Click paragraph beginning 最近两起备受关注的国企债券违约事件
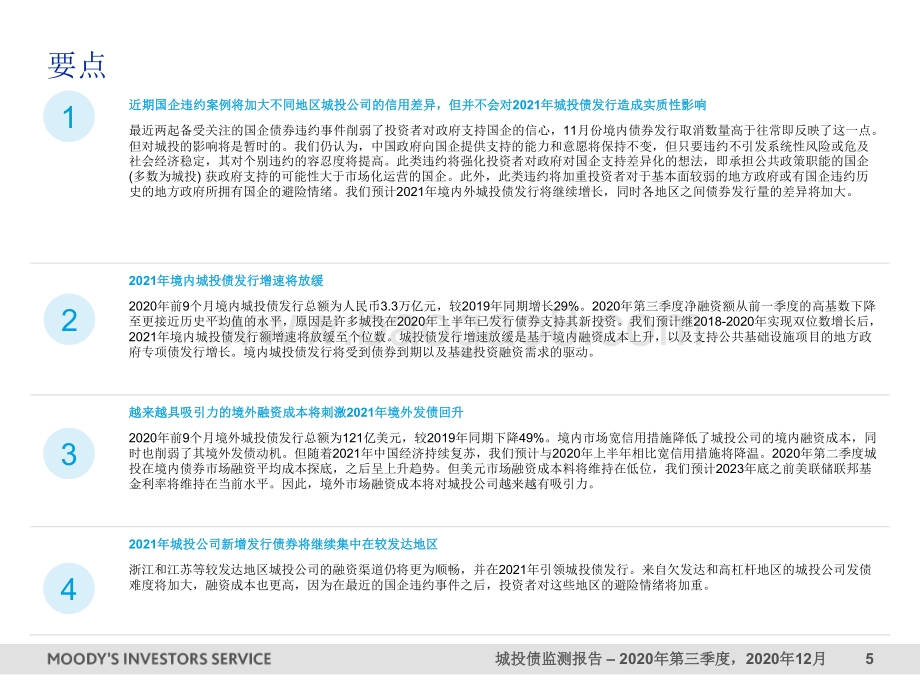 [x=503, y=161]
